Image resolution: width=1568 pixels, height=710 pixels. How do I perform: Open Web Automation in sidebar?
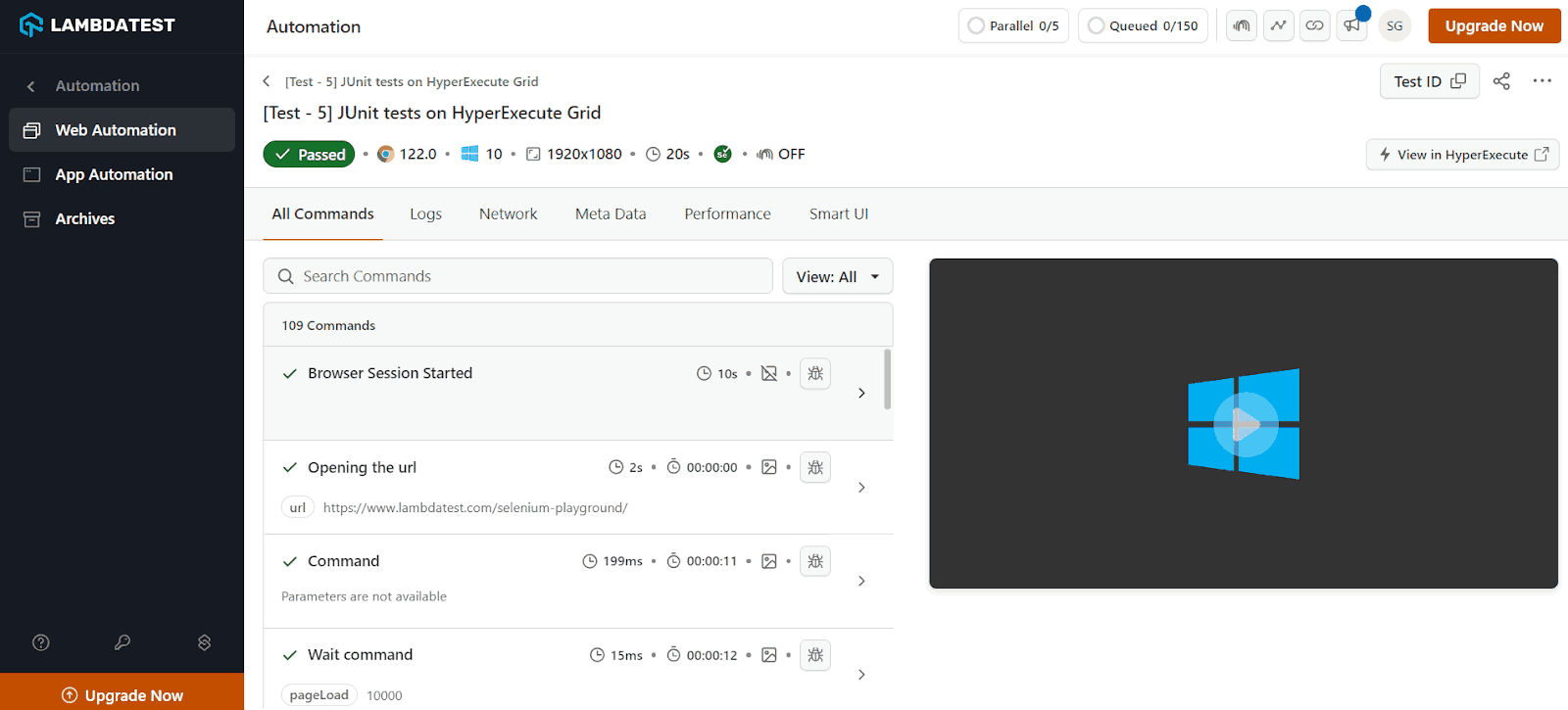[x=122, y=130]
